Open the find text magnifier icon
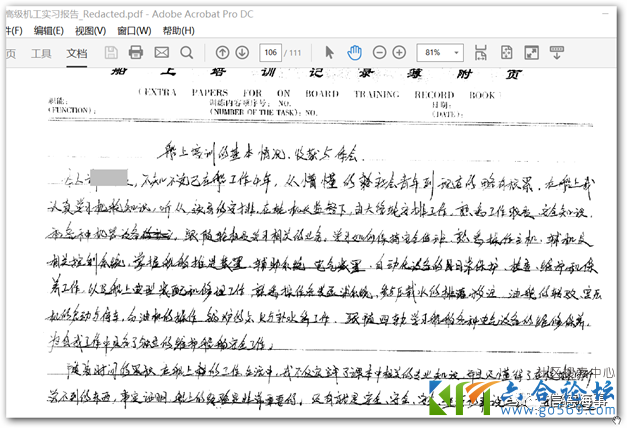The height and width of the screenshot is (428, 627). click(x=186, y=52)
